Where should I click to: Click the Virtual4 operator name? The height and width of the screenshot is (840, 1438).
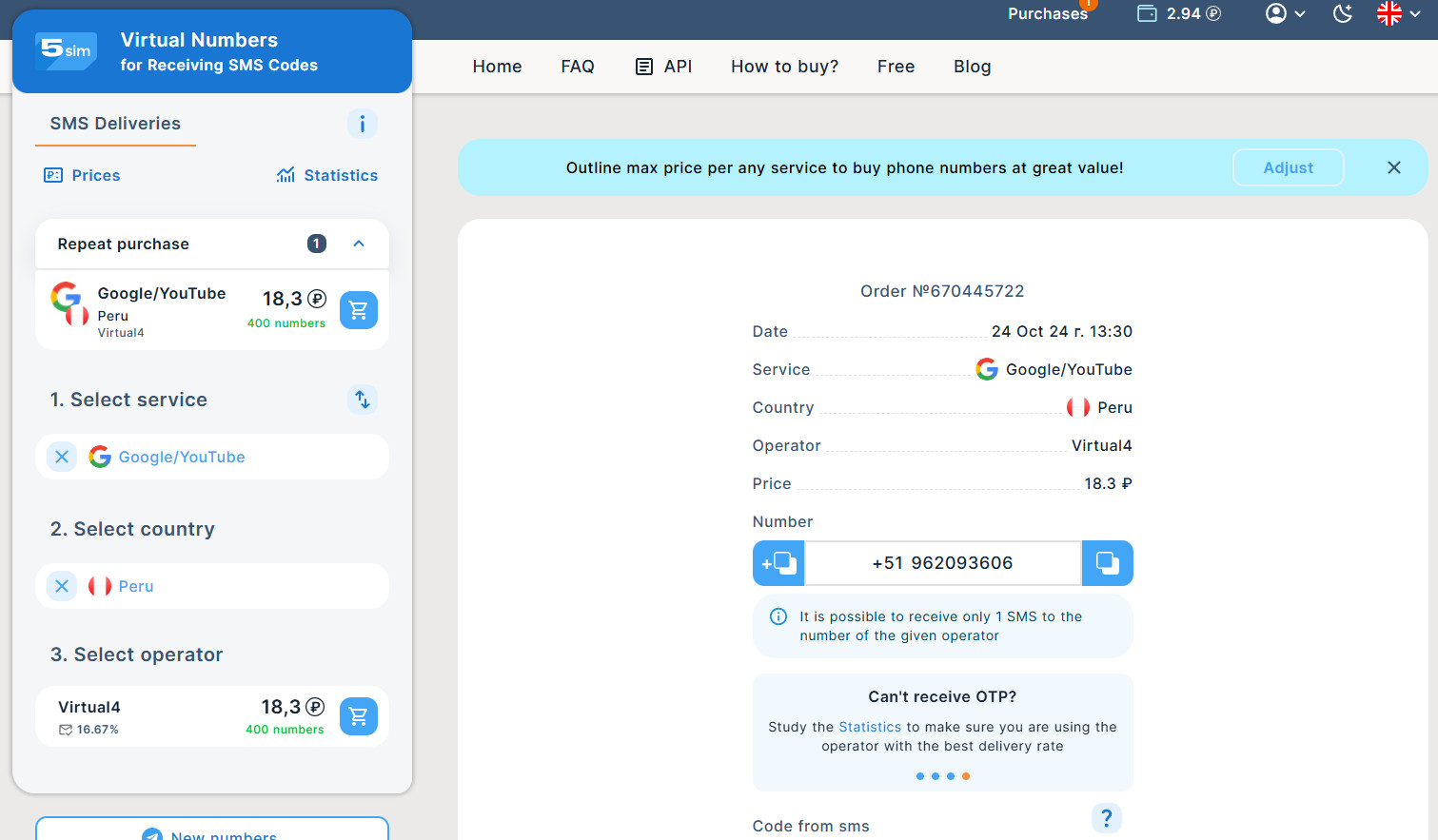89,707
